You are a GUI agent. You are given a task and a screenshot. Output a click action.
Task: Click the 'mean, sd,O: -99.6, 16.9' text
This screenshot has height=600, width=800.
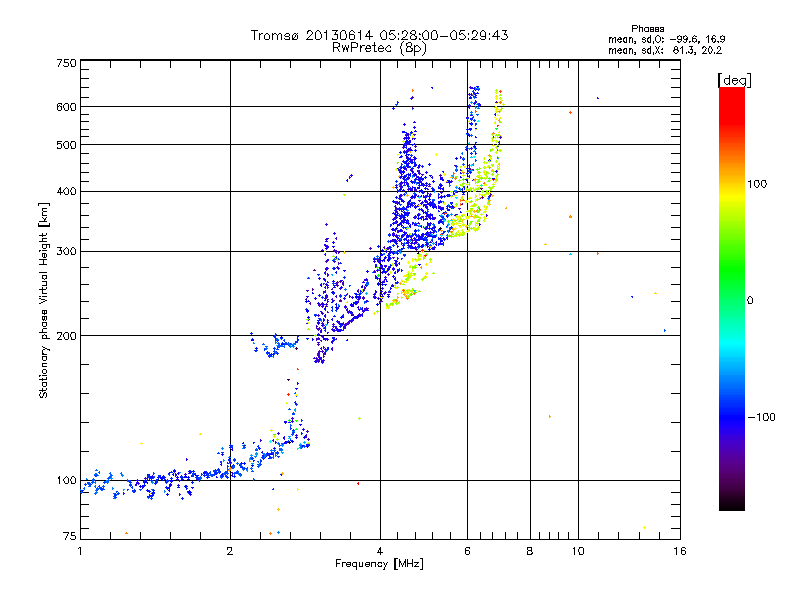tap(666, 39)
